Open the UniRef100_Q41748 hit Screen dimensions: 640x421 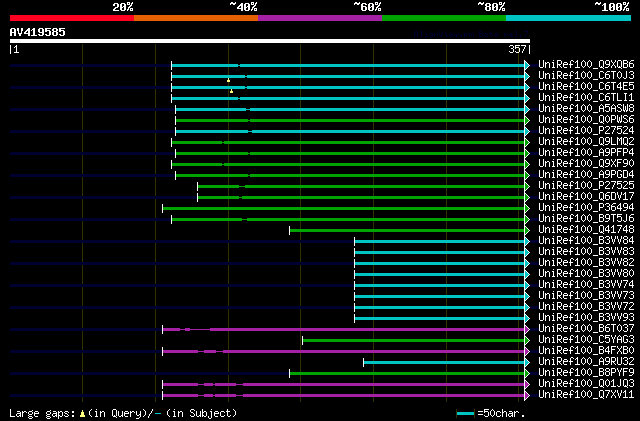(x=586, y=230)
